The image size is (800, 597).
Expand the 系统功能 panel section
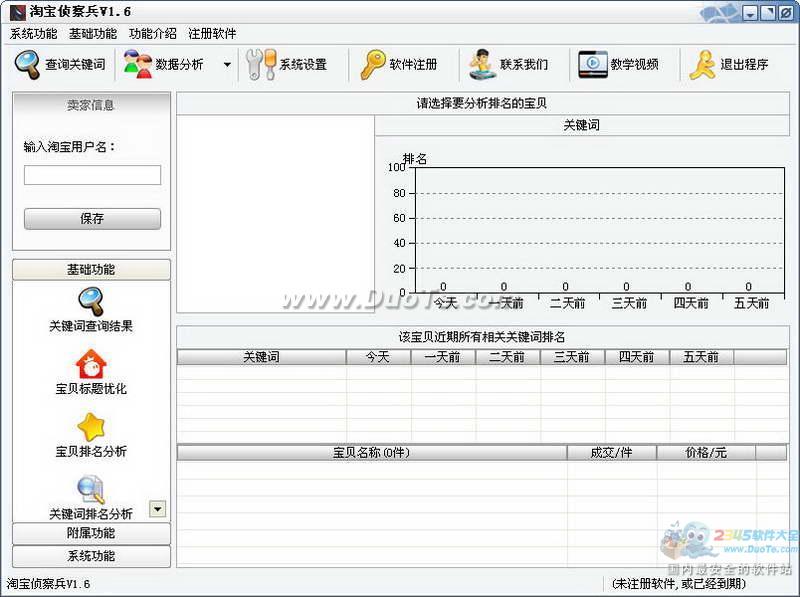click(x=91, y=556)
